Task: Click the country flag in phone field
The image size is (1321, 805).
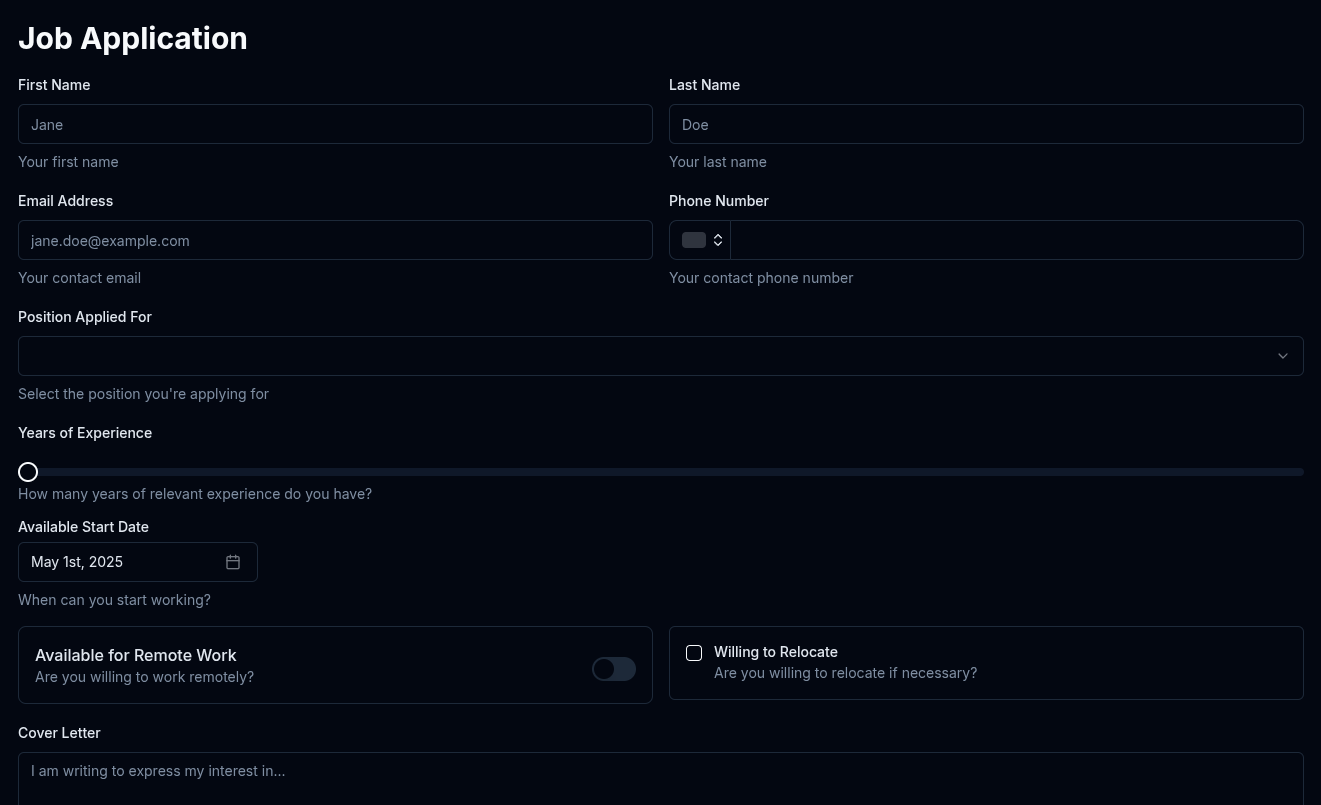Action: (693, 240)
